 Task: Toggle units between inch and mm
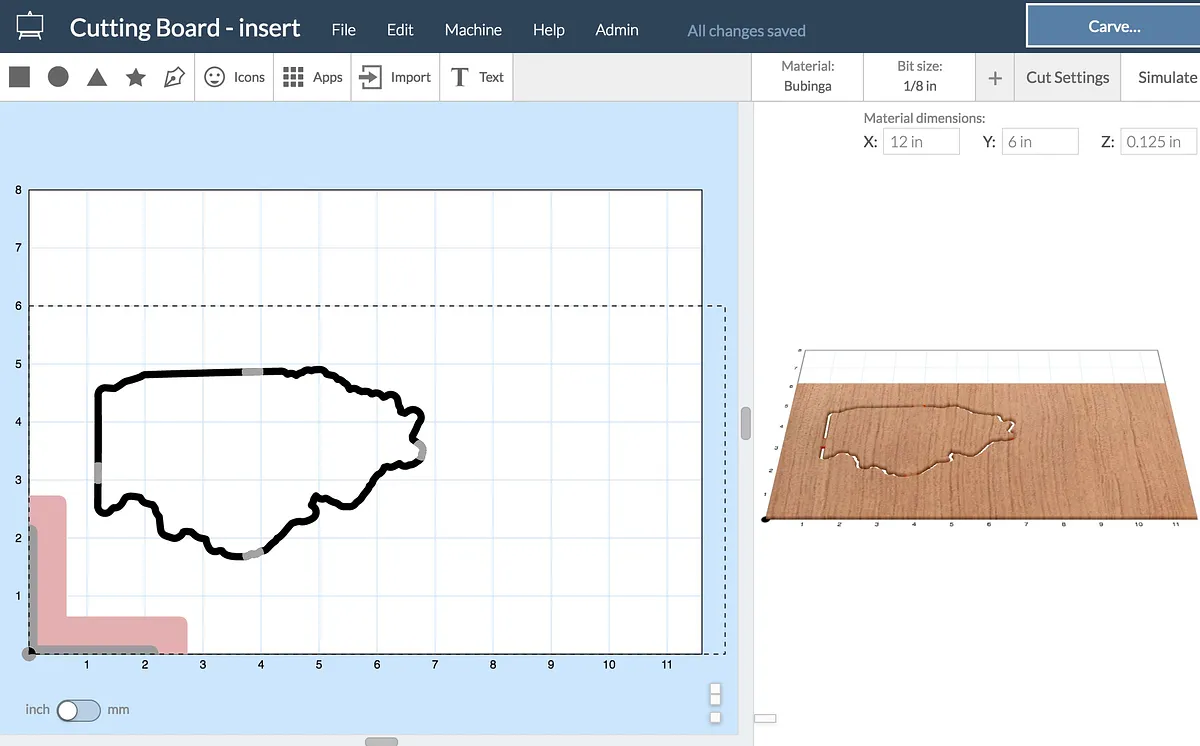pyautogui.click(x=78, y=710)
